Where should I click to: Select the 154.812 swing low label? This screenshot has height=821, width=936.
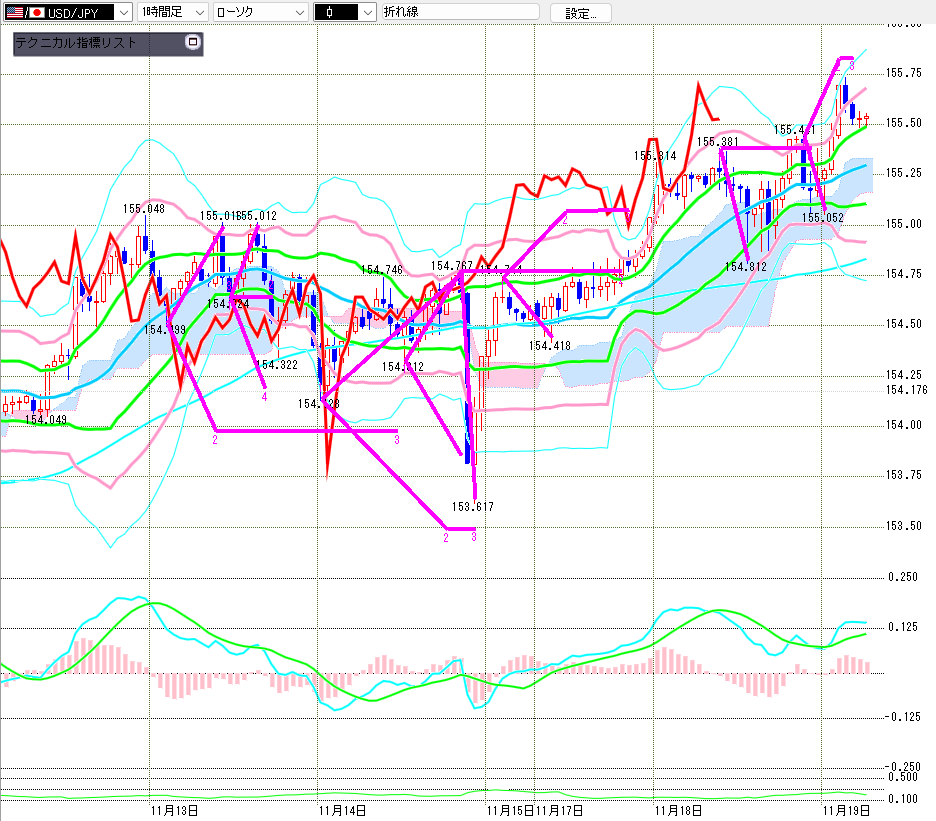pyautogui.click(x=746, y=265)
